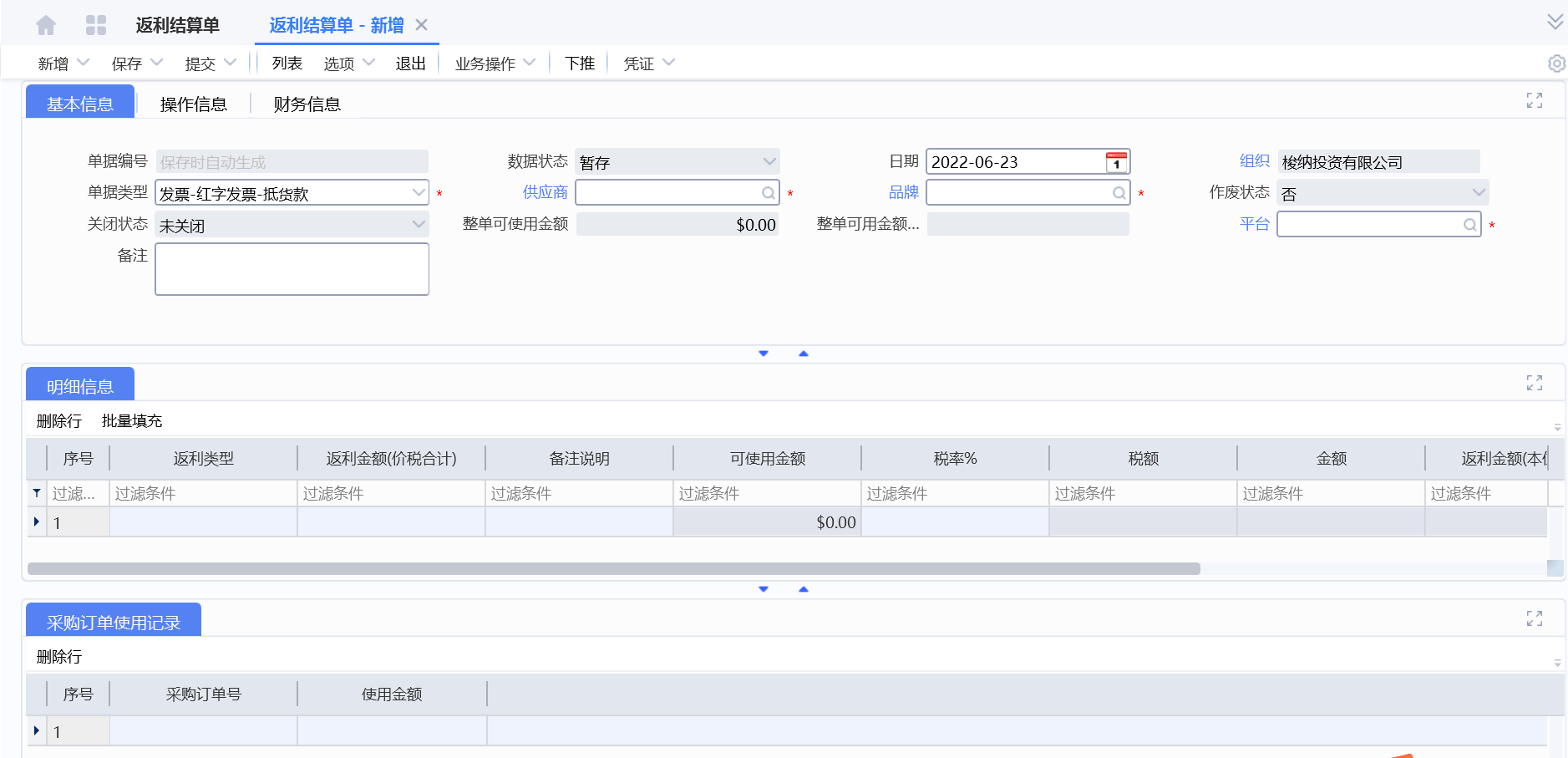The image size is (1568, 758).
Task: Open the 保存 dropdown arrow
Action: pyautogui.click(x=156, y=63)
